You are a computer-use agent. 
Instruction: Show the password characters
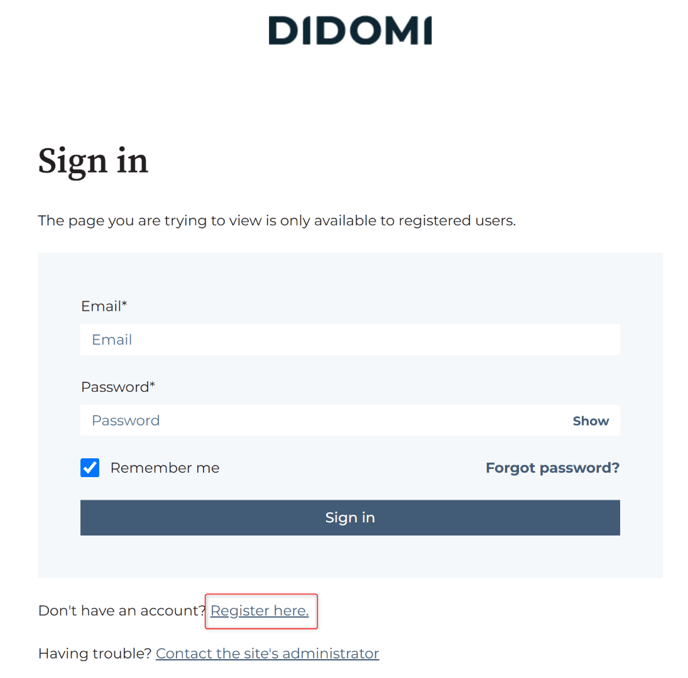point(591,421)
